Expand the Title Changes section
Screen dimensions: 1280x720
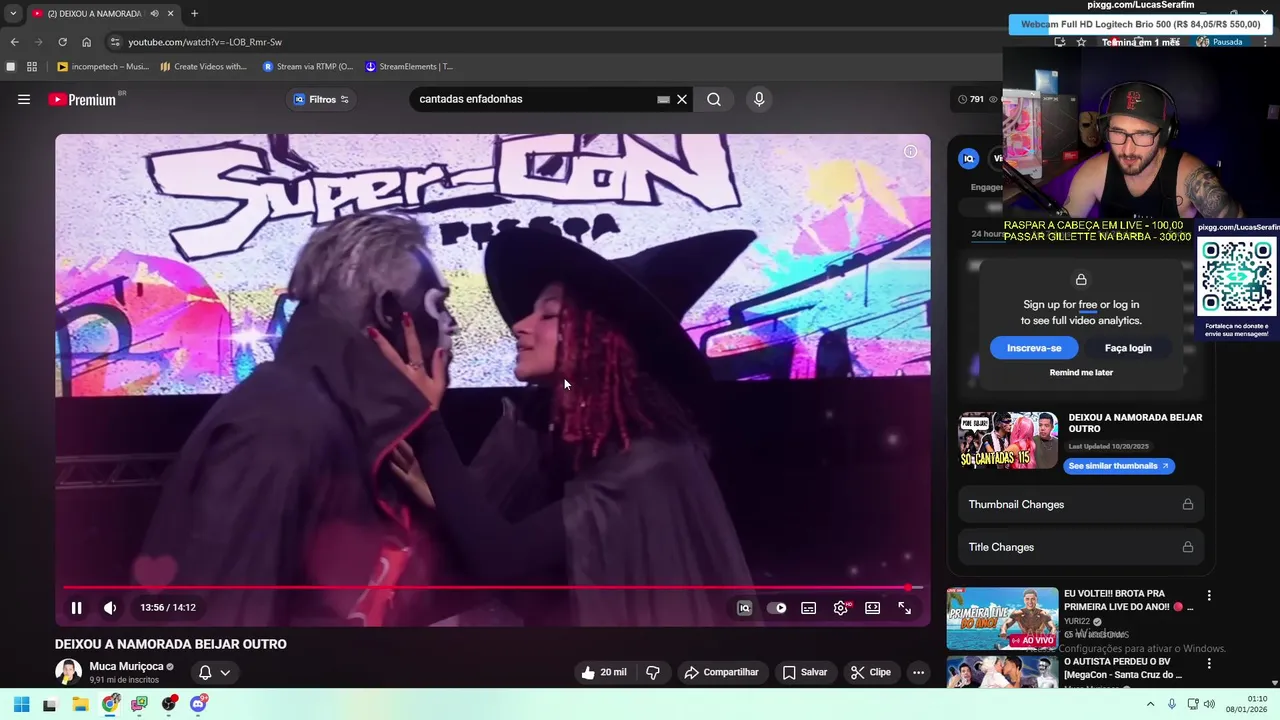1080,547
